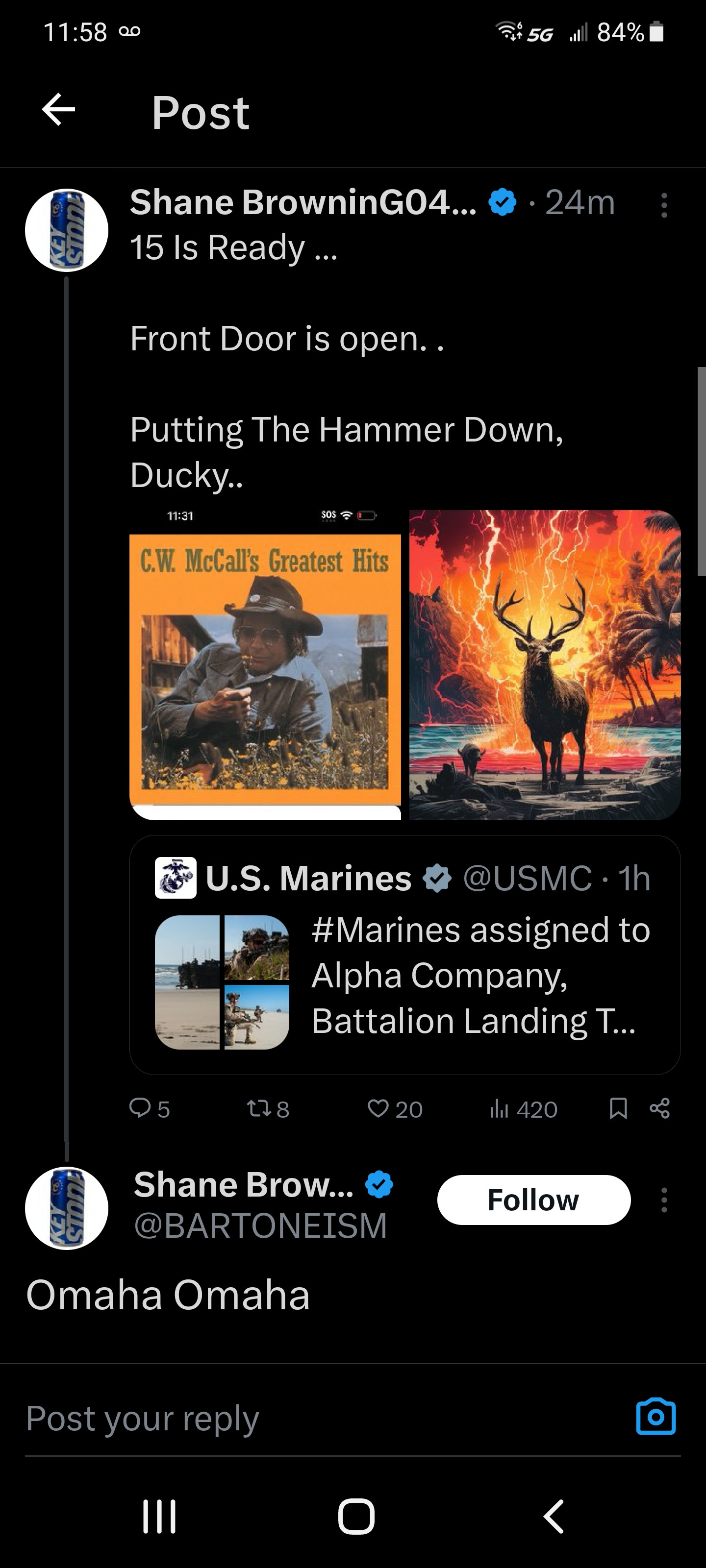The height and width of the screenshot is (1568, 706).
Task: Open the deer with lightning artwork image
Action: (545, 665)
